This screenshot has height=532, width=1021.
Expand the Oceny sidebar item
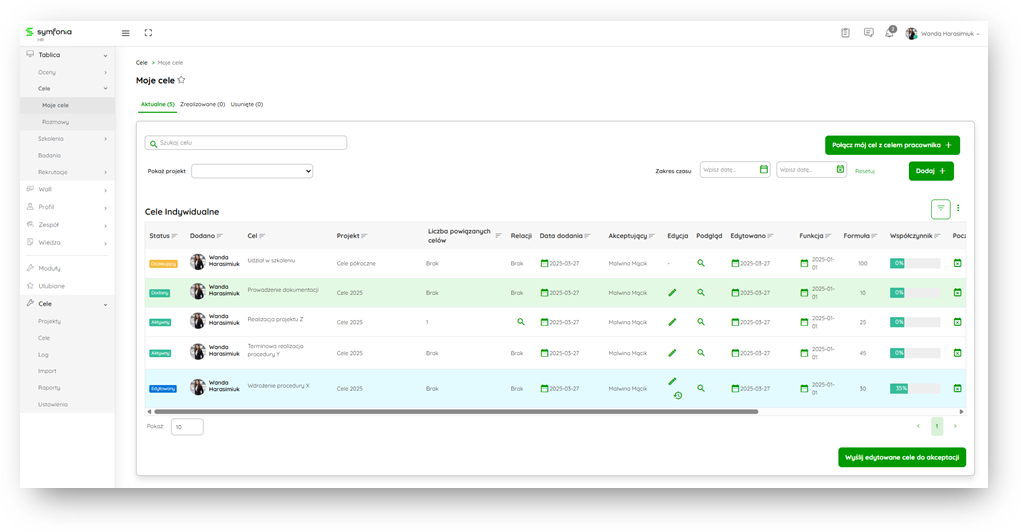pyautogui.click(x=105, y=72)
